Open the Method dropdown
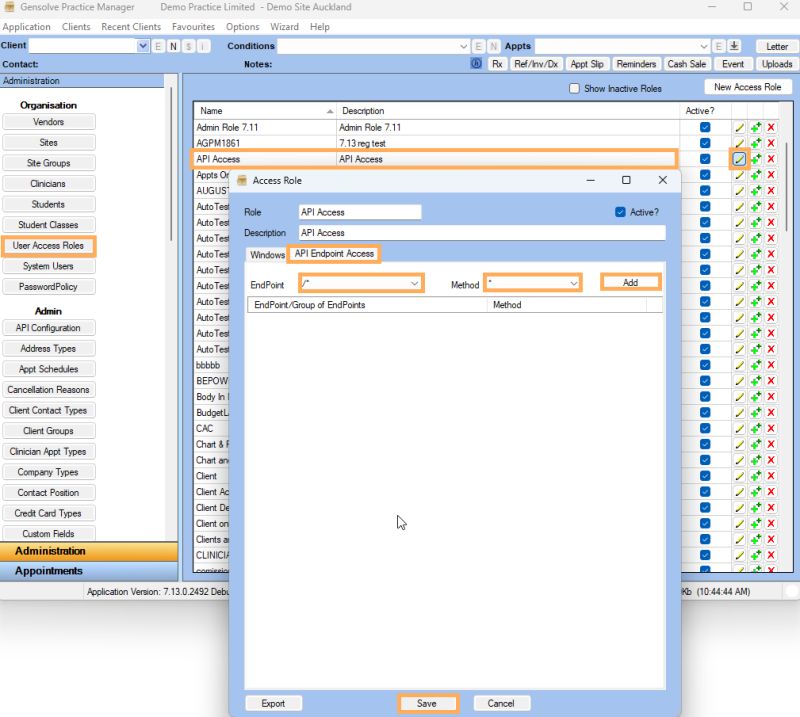This screenshot has height=717, width=800. pyautogui.click(x=575, y=283)
